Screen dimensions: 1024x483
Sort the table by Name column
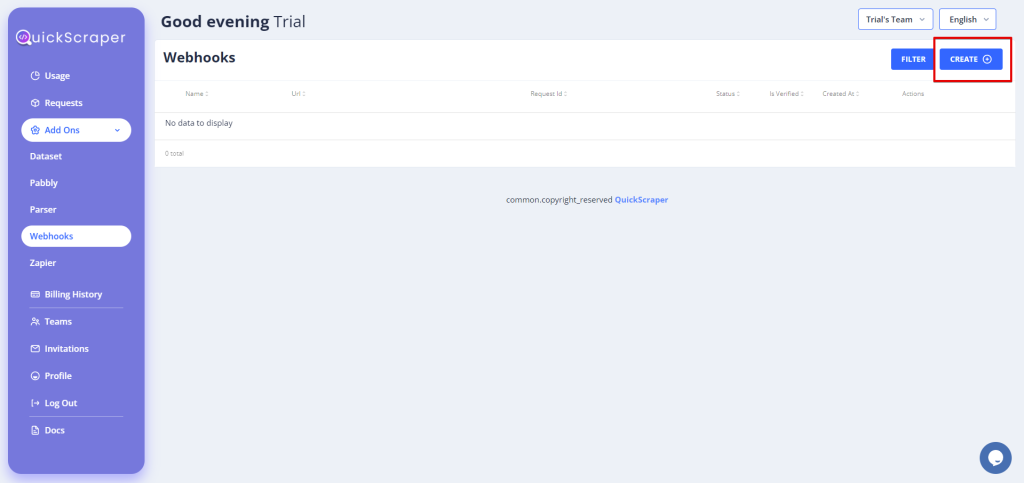[x=196, y=94]
